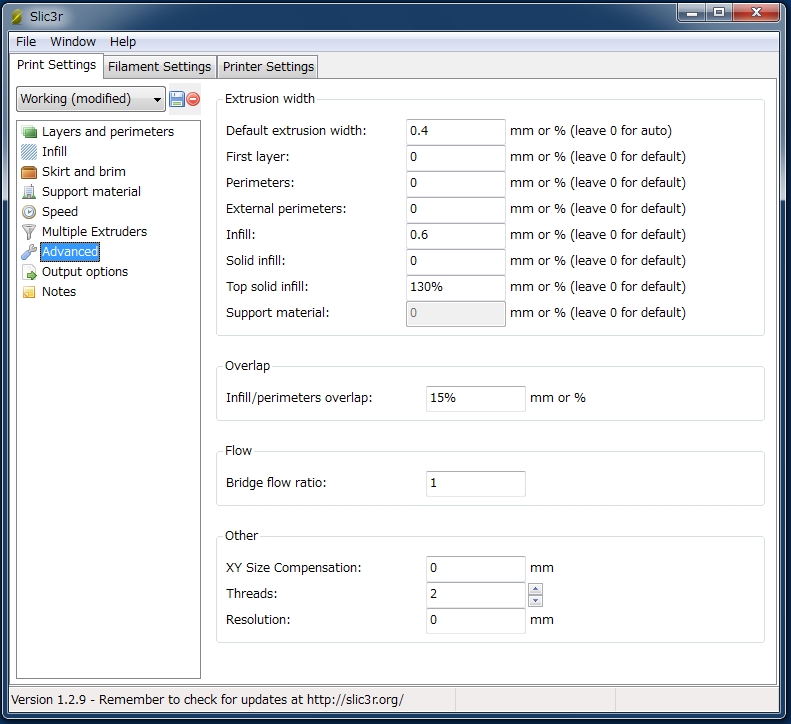This screenshot has height=724, width=791.
Task: Click the Infill/perimeters overlap field
Action: tap(476, 399)
